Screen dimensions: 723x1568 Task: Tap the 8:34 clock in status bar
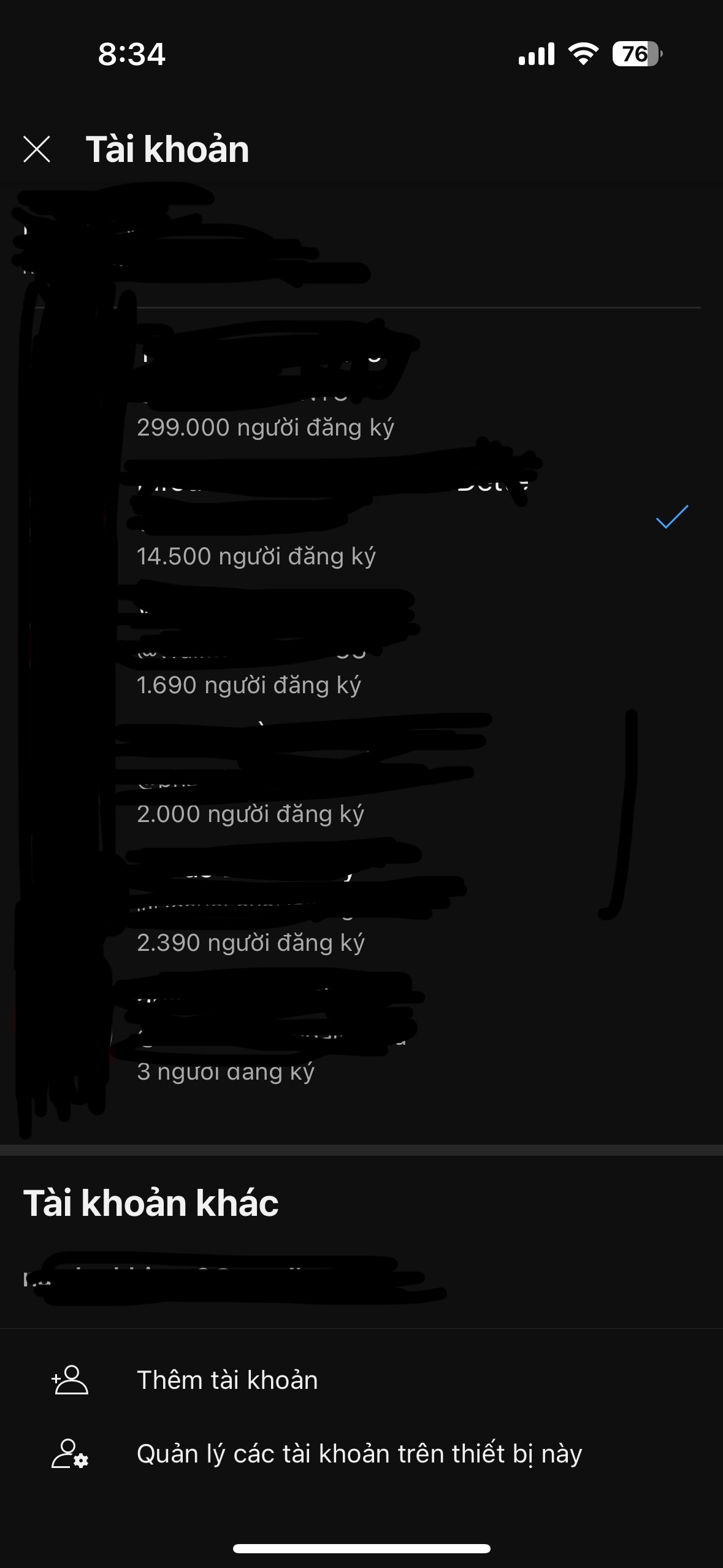[132, 54]
